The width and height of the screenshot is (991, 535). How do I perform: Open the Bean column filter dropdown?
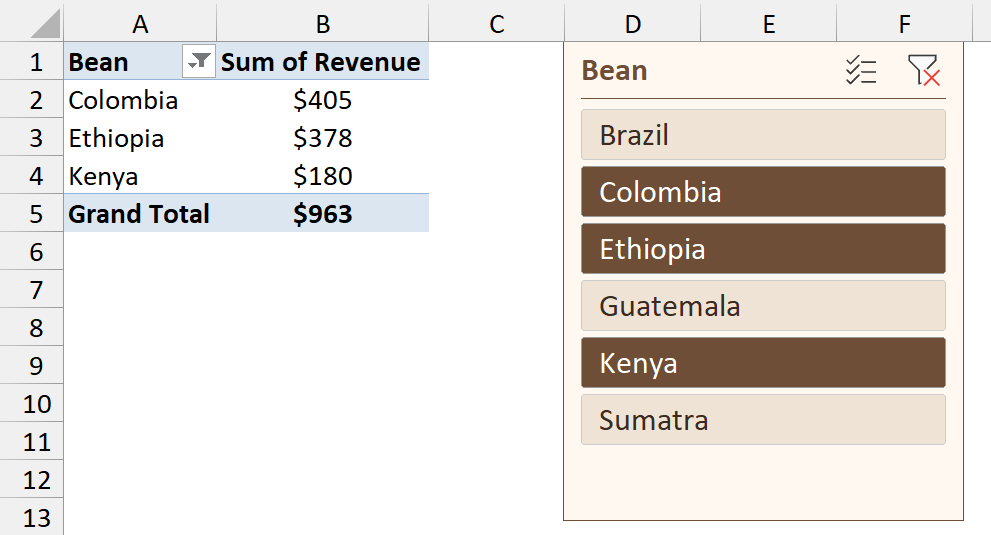pos(198,61)
